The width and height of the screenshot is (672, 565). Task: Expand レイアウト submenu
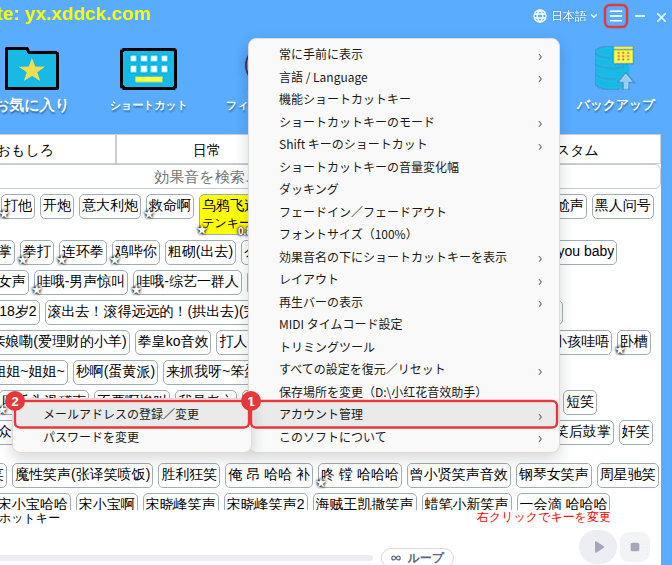point(405,279)
